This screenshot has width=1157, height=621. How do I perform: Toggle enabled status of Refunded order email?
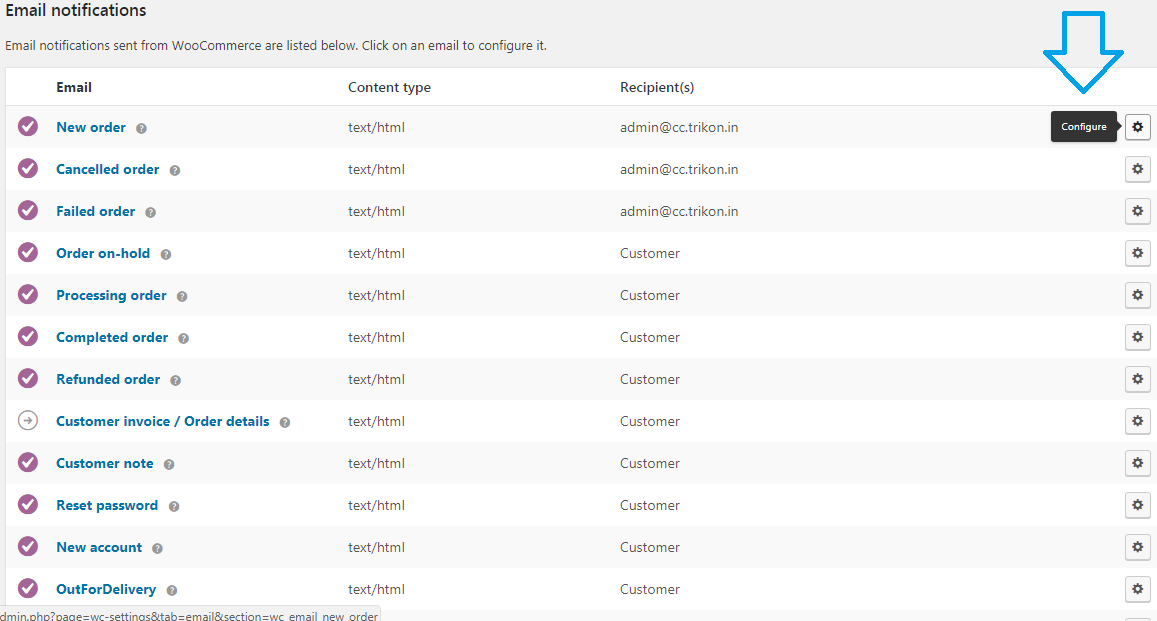(x=28, y=378)
